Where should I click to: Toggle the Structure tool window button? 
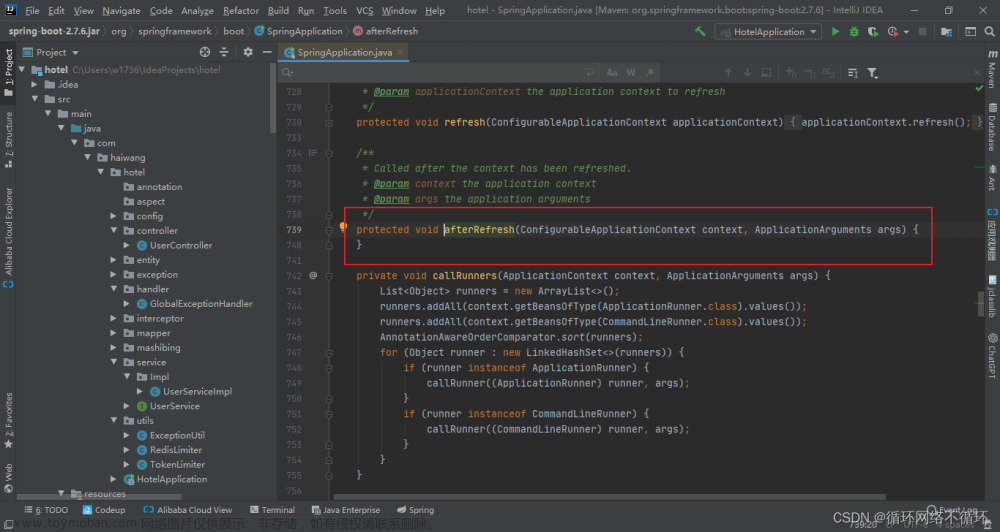click(9, 139)
